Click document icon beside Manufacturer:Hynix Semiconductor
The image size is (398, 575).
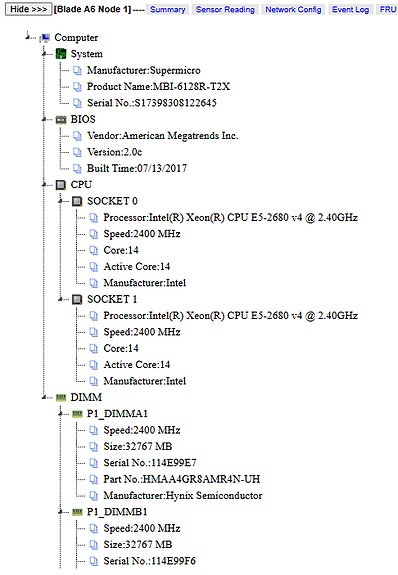coord(94,496)
